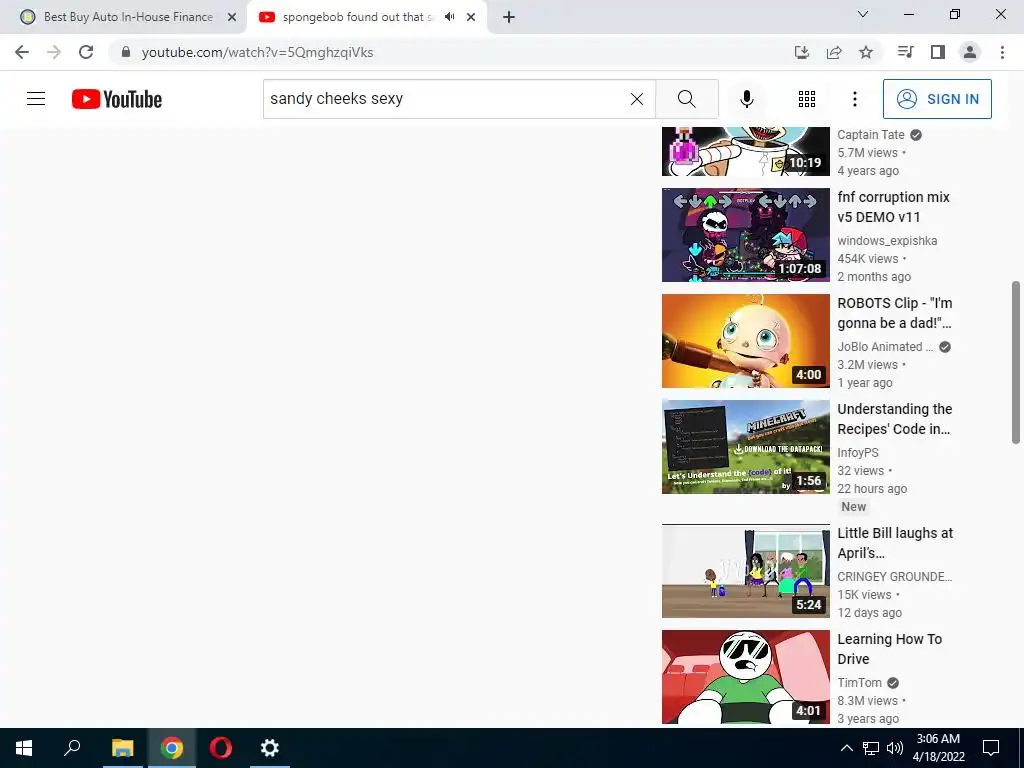Switch to Best Buy Auto tab
The height and width of the screenshot is (768, 1024).
point(128,17)
